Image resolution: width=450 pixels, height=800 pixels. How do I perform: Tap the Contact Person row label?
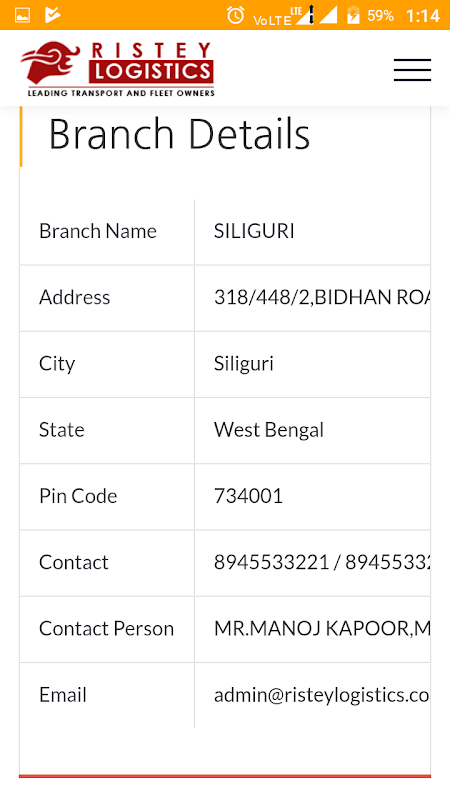107,629
